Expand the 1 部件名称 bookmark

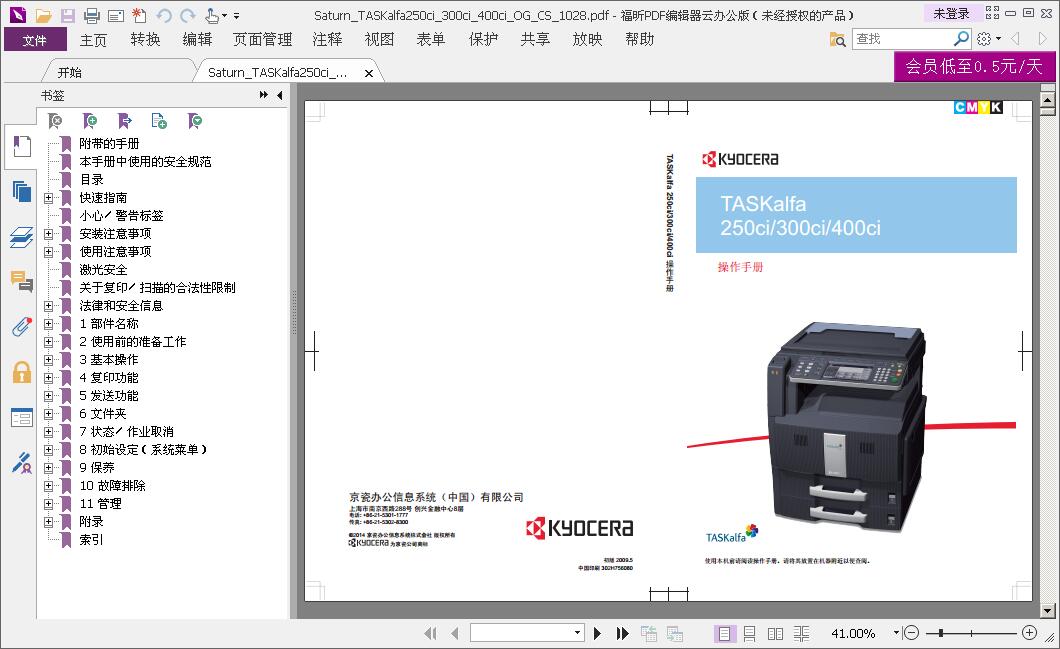48,324
